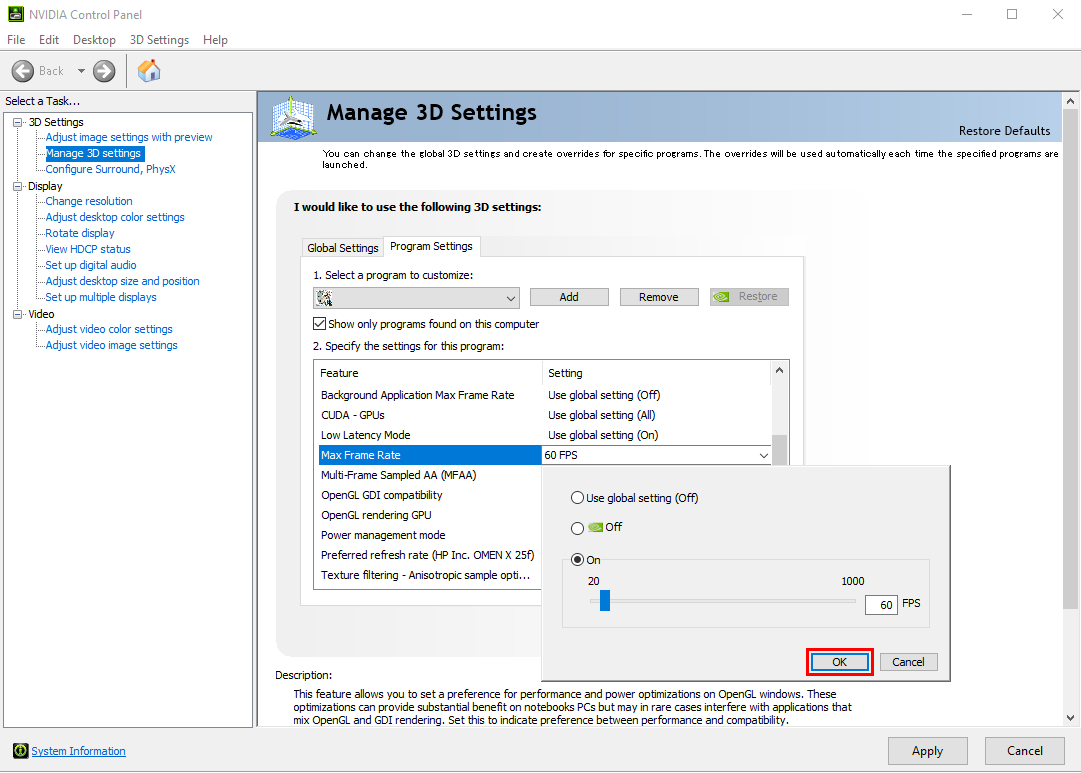The height and width of the screenshot is (773, 1081).
Task: Click the Remove button
Action: point(658,297)
